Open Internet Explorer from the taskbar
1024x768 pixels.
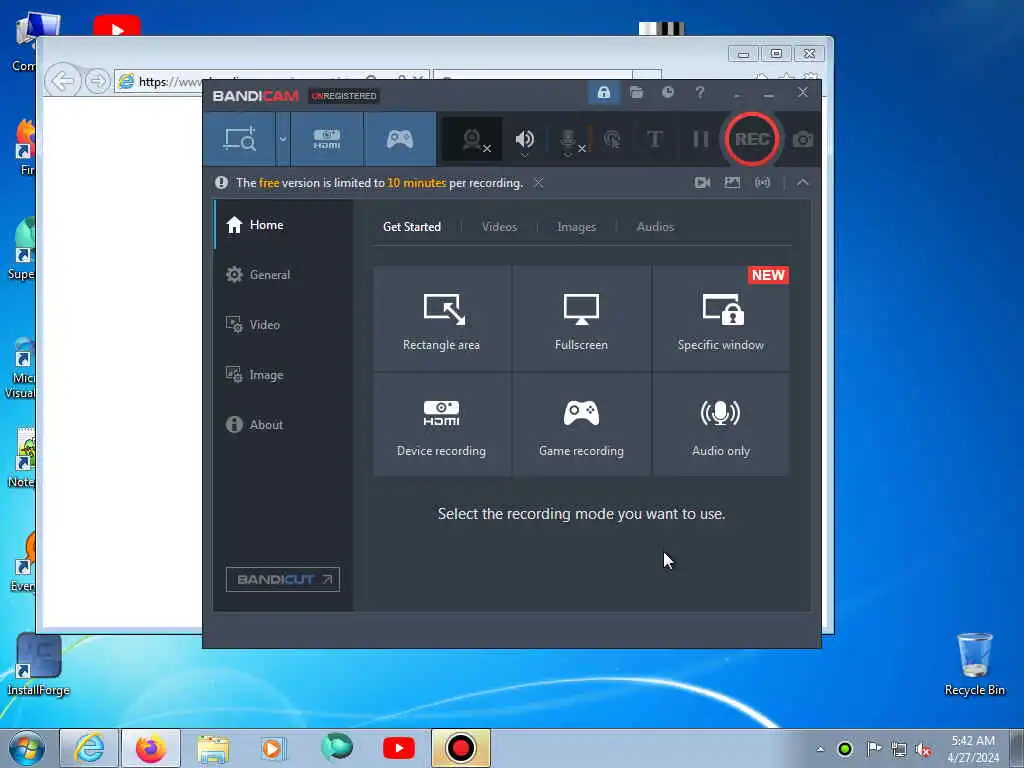[89, 748]
